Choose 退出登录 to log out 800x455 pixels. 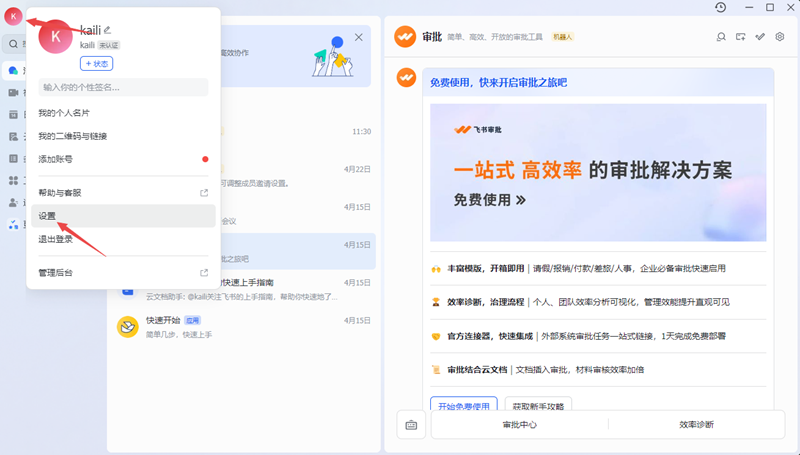[123, 239]
